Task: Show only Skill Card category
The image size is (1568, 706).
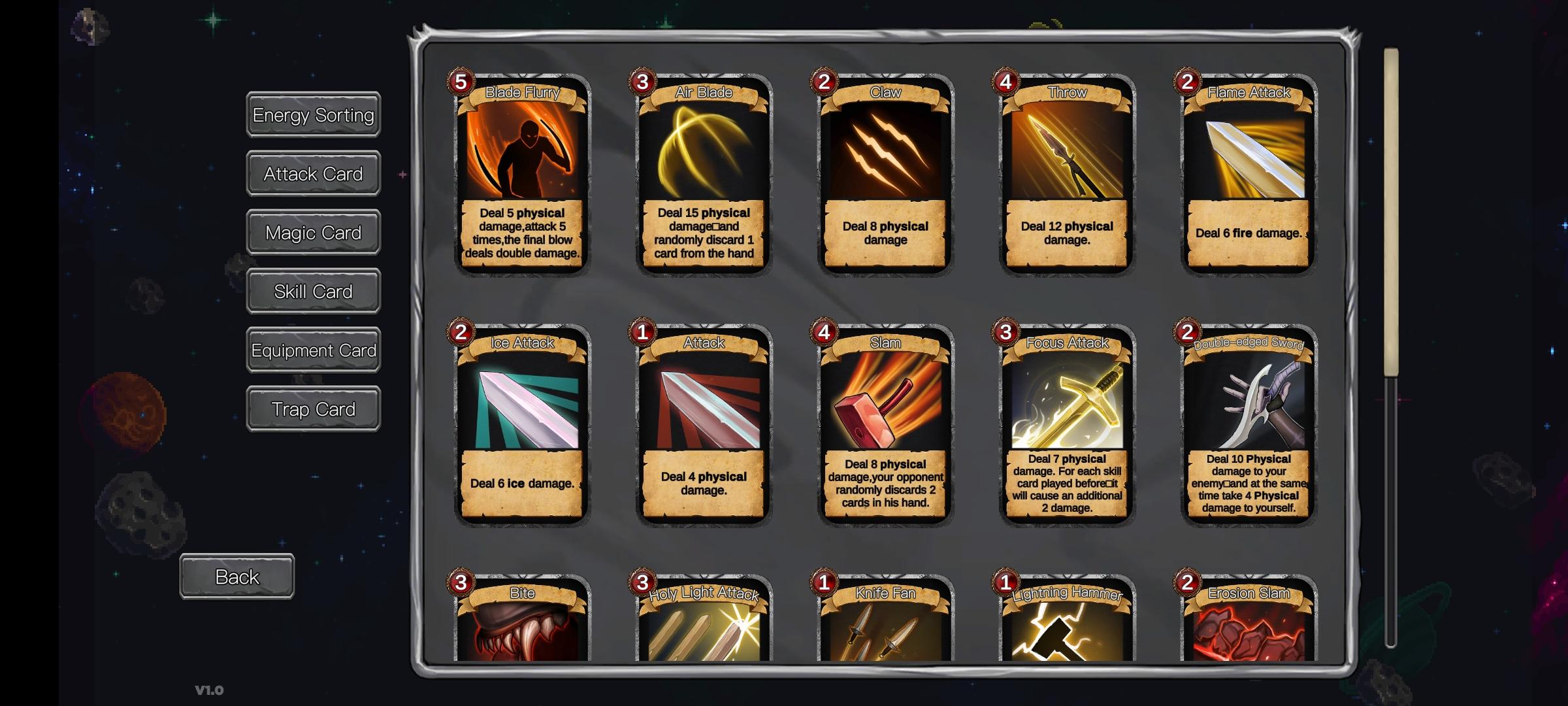Action: point(313,291)
